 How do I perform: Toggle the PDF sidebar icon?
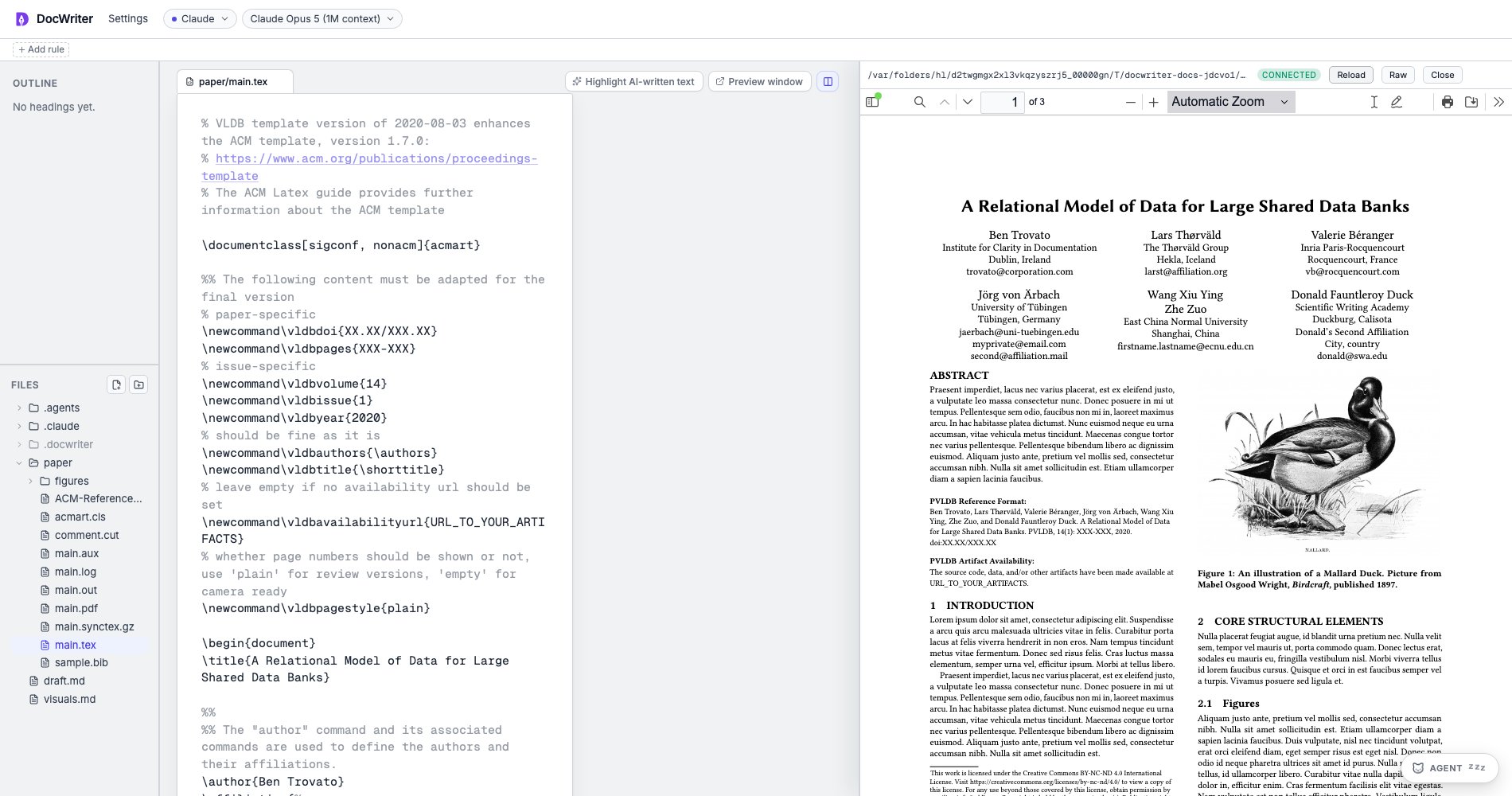[x=873, y=101]
